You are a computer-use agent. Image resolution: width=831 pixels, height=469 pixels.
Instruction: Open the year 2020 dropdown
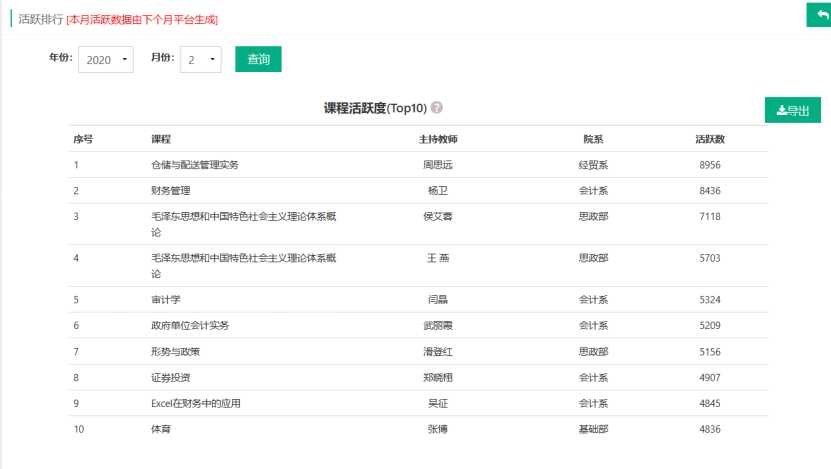(105, 60)
